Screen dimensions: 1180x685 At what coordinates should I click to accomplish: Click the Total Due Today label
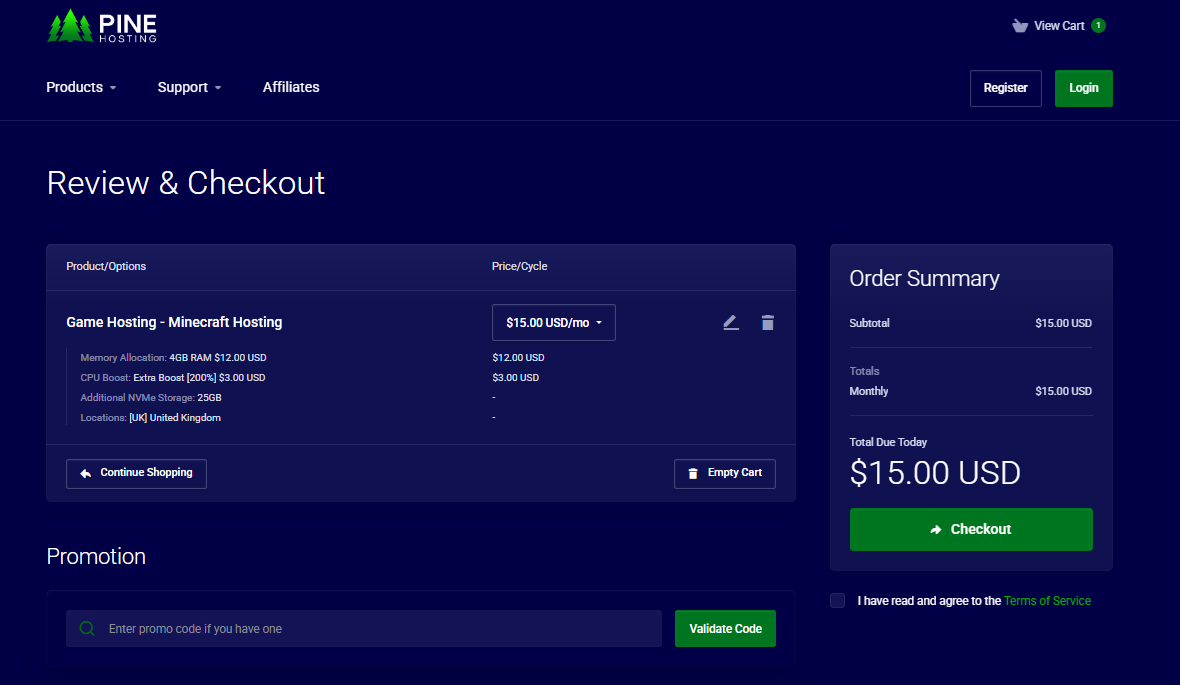888,442
